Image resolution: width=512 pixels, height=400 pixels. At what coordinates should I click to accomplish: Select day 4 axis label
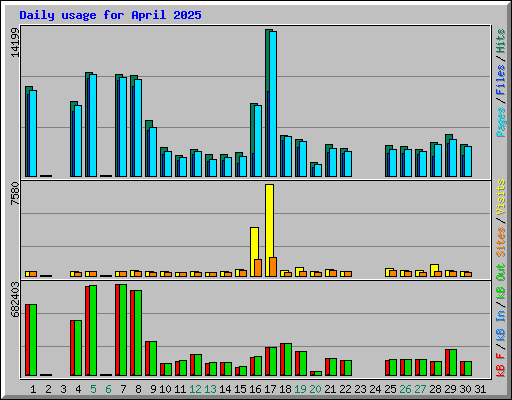pyautogui.click(x=78, y=389)
